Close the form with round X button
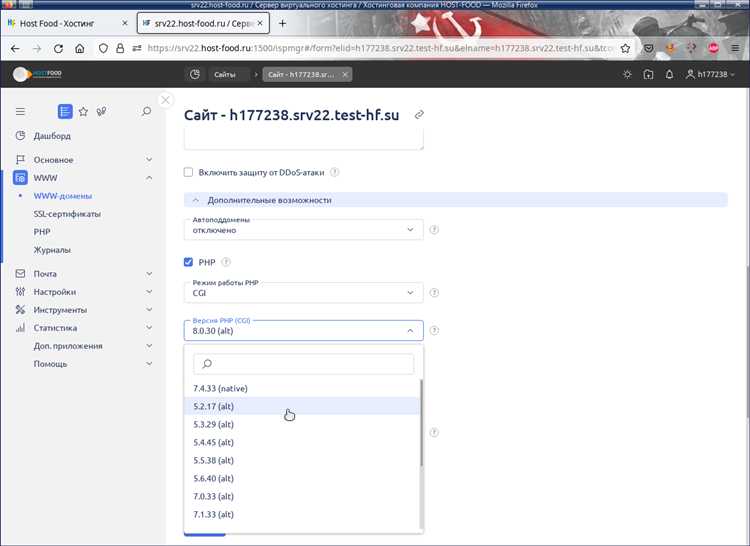The width and height of the screenshot is (750, 546). pos(165,100)
